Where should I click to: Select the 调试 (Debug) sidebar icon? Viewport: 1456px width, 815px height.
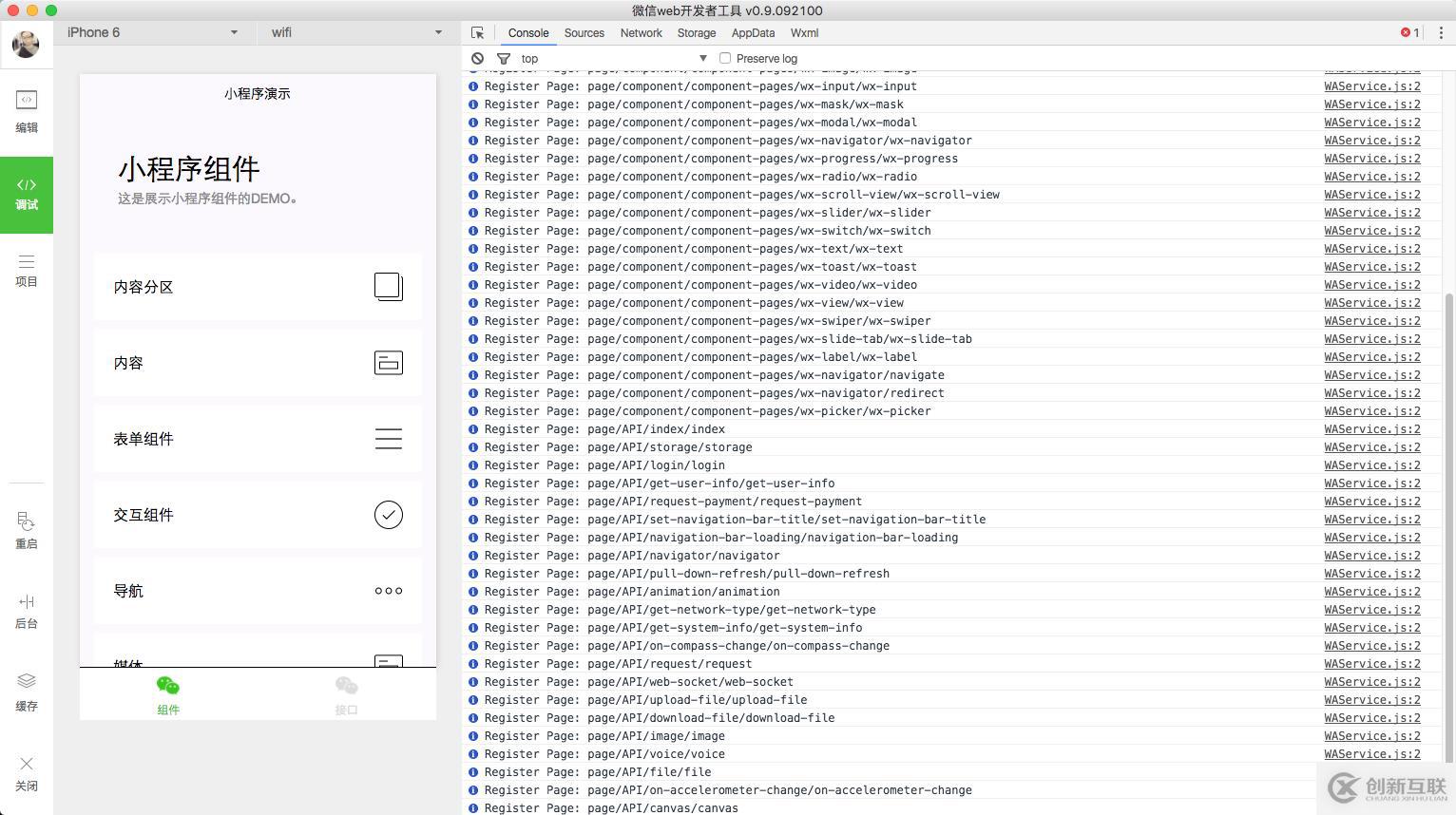pyautogui.click(x=27, y=194)
